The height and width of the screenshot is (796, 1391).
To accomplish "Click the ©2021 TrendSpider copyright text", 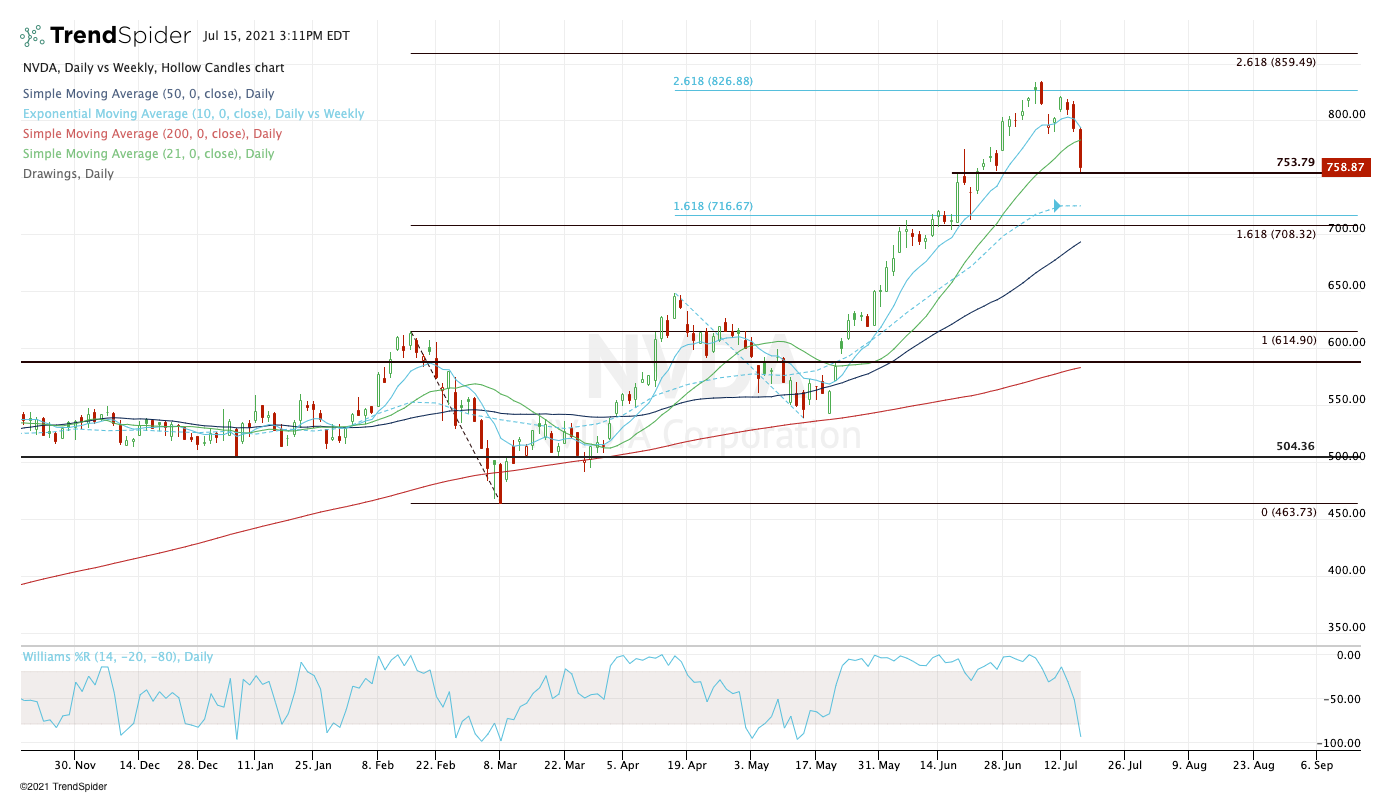I will 63,786.
